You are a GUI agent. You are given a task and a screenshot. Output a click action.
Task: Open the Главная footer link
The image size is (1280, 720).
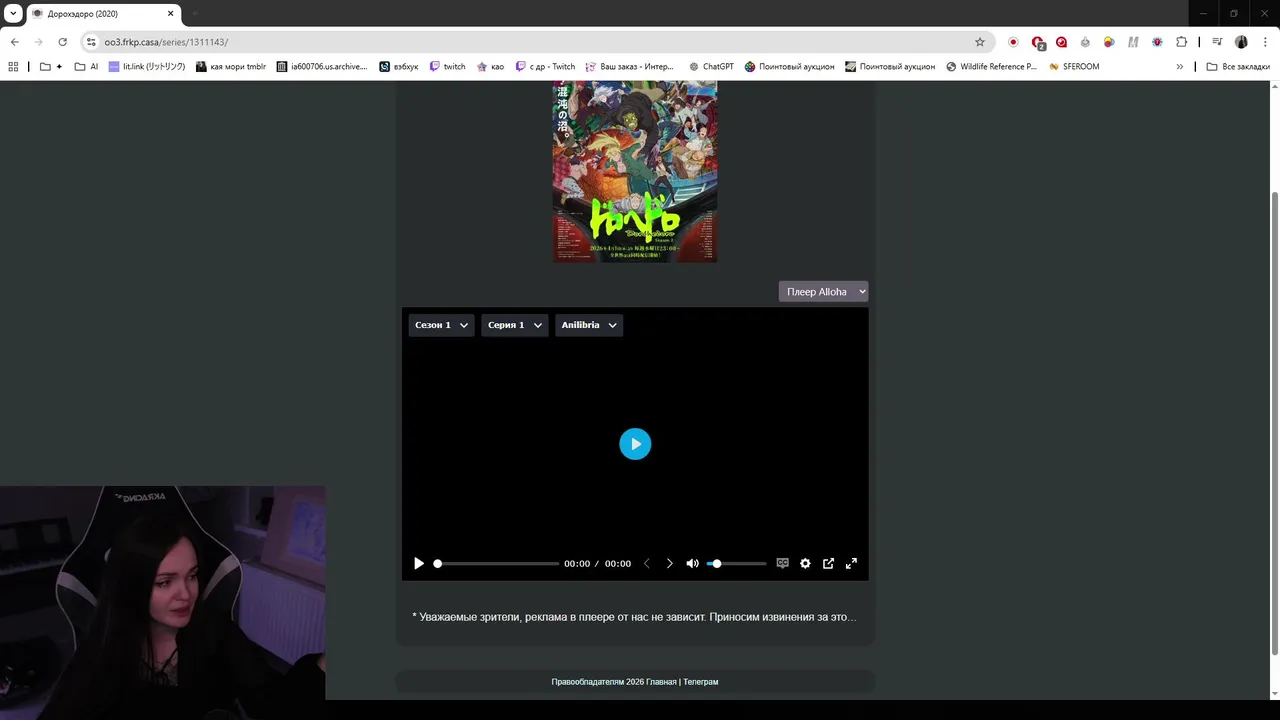(x=661, y=682)
